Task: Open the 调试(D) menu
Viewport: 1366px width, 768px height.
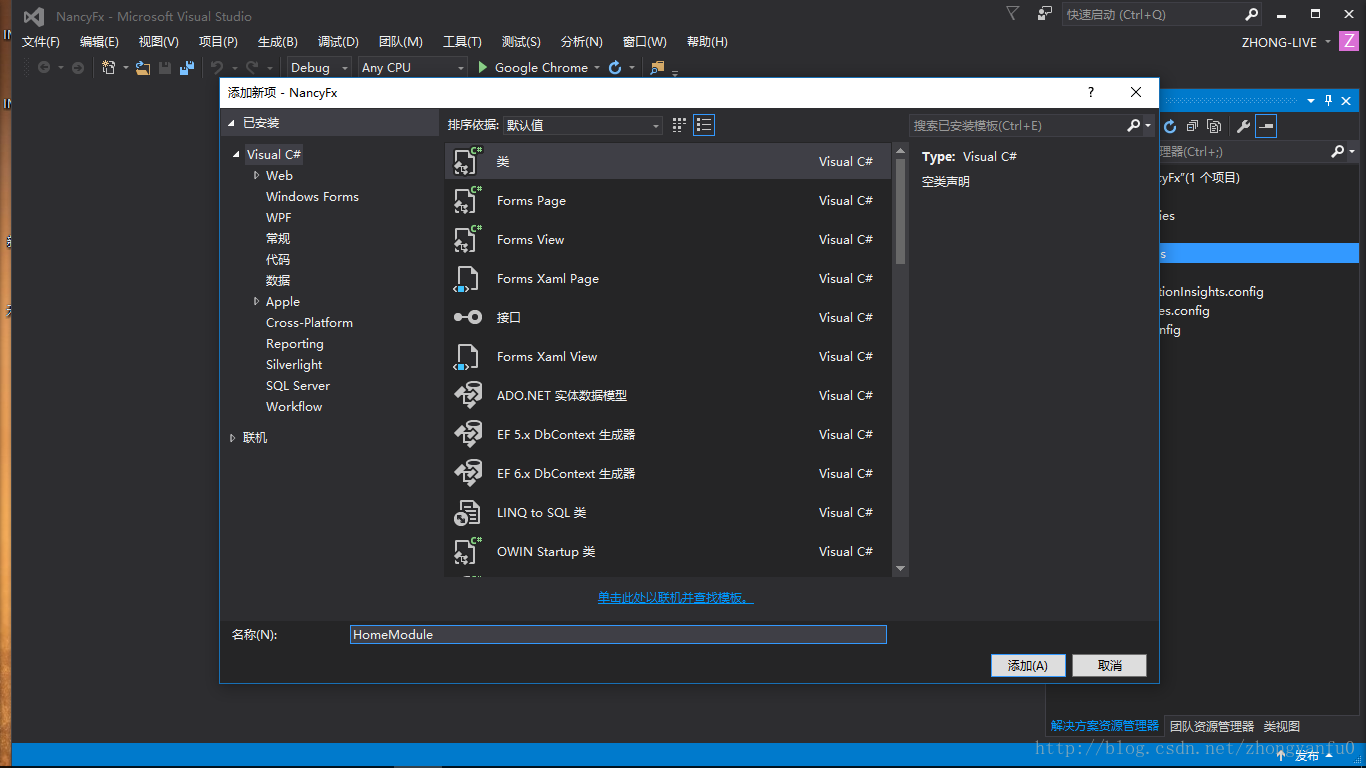Action: point(338,42)
